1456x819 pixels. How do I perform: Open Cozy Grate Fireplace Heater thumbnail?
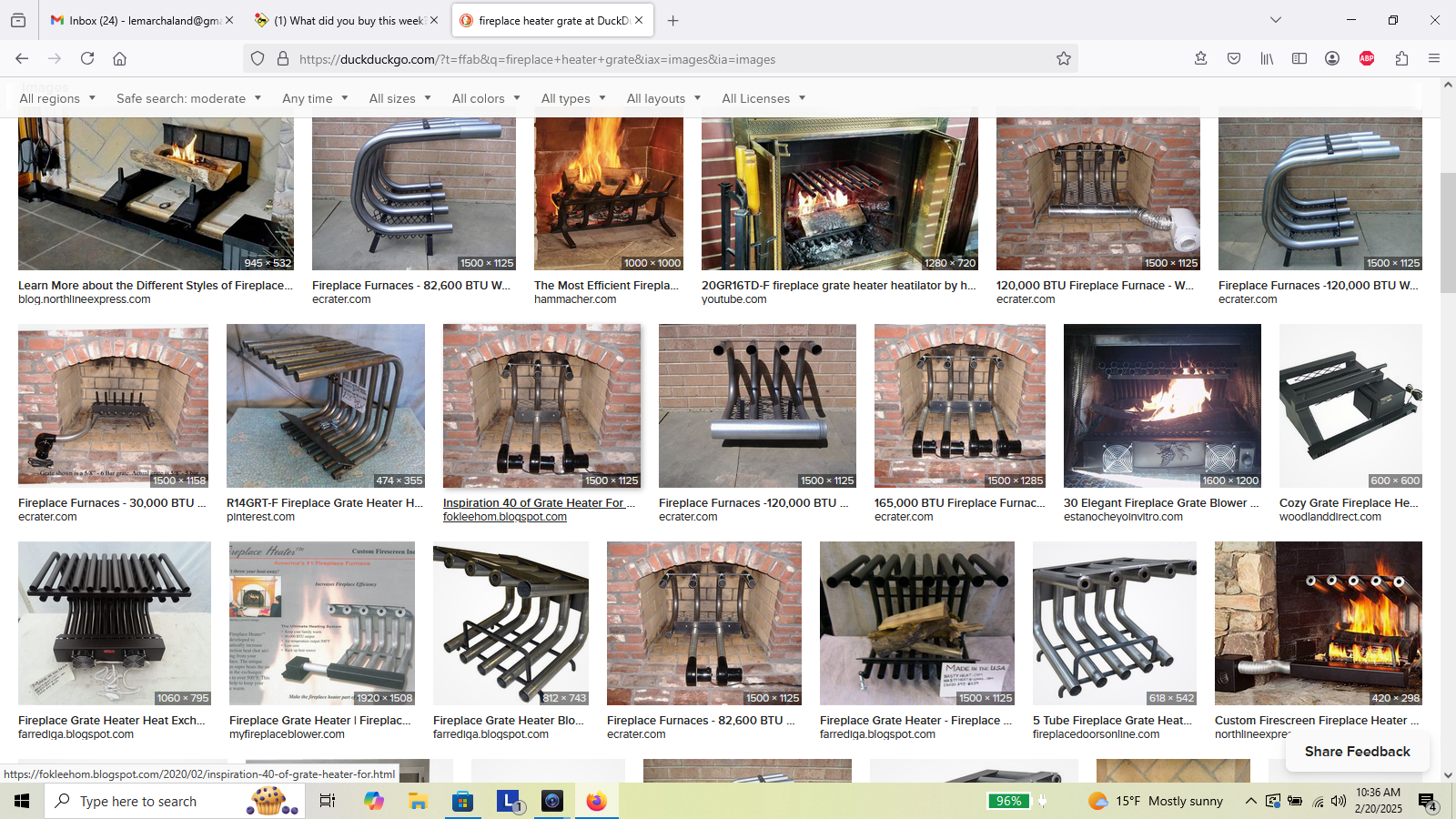tap(1350, 406)
